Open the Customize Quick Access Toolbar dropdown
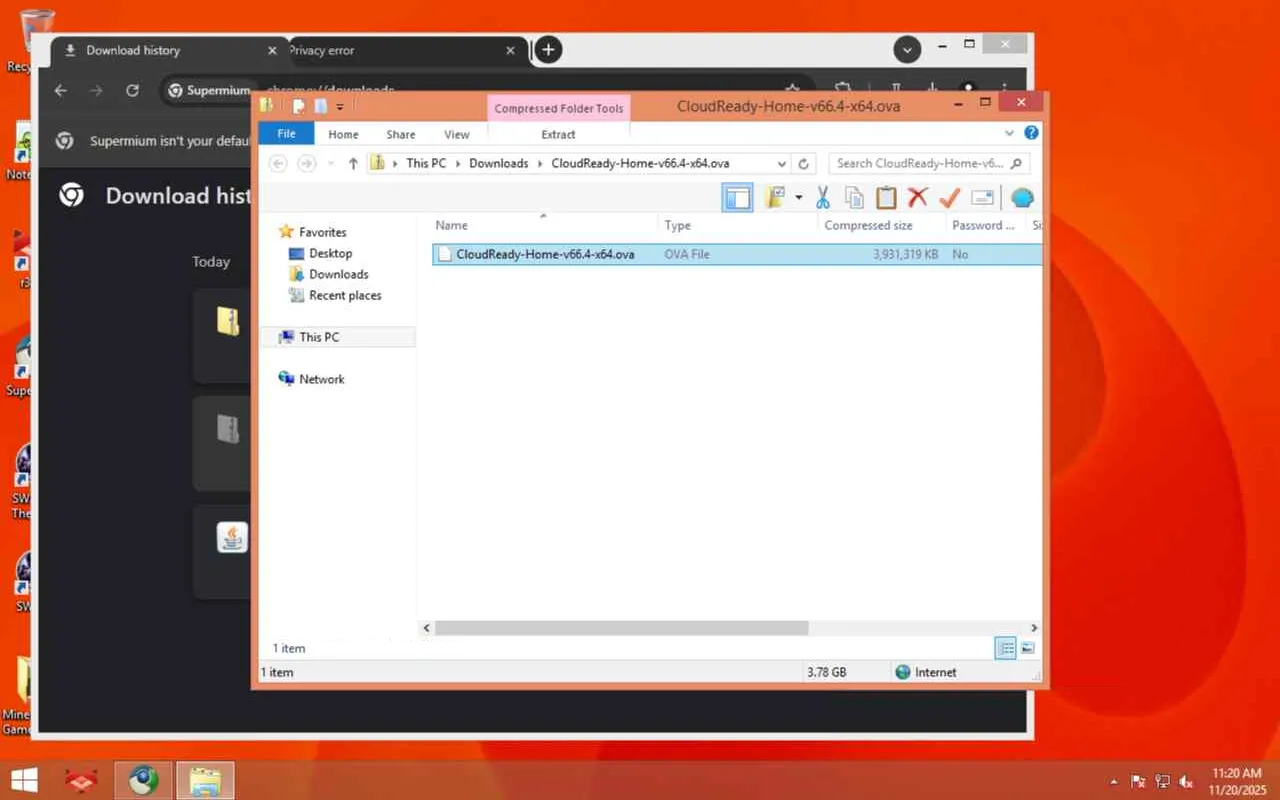 pos(340,107)
